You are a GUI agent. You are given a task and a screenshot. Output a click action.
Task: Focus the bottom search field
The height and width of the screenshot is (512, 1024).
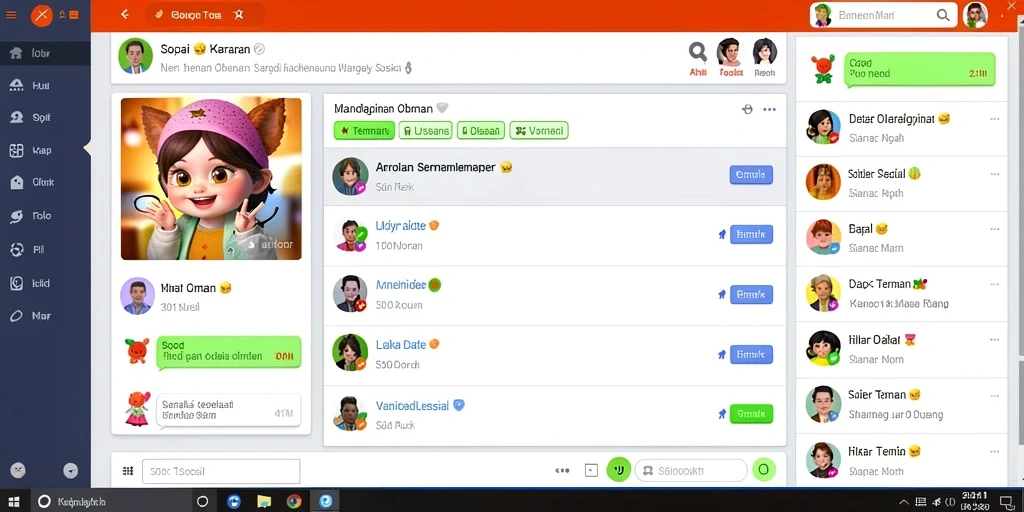tap(691, 470)
